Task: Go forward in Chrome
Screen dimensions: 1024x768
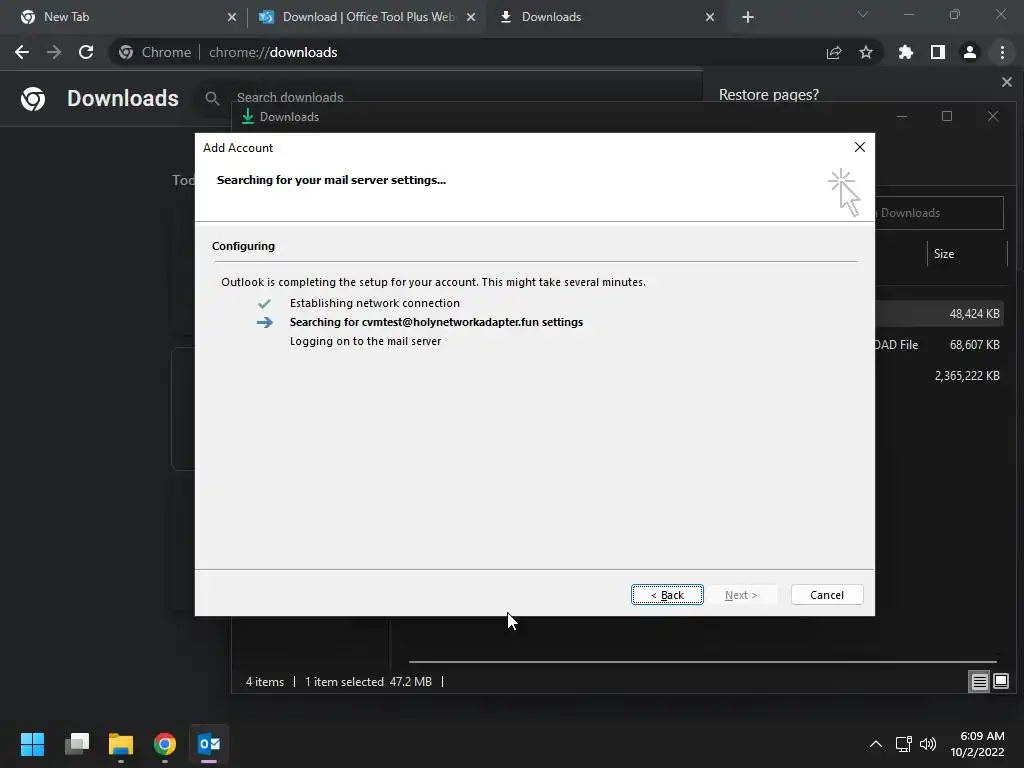Action: click(54, 52)
